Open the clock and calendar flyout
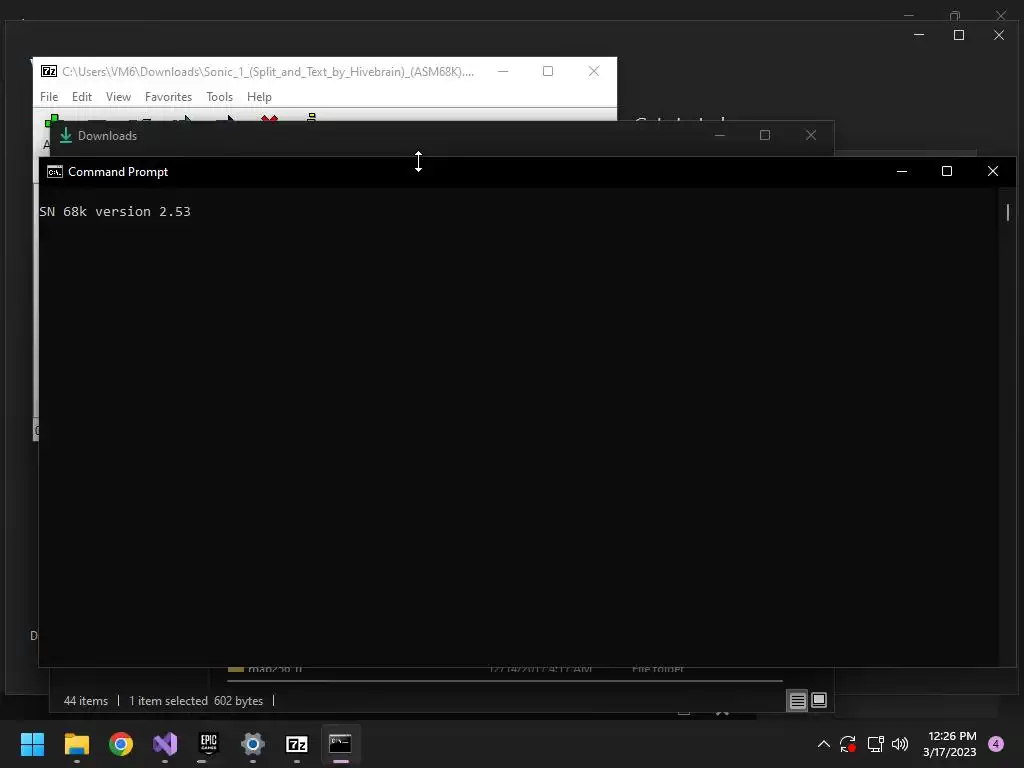The image size is (1024, 768). coord(950,744)
